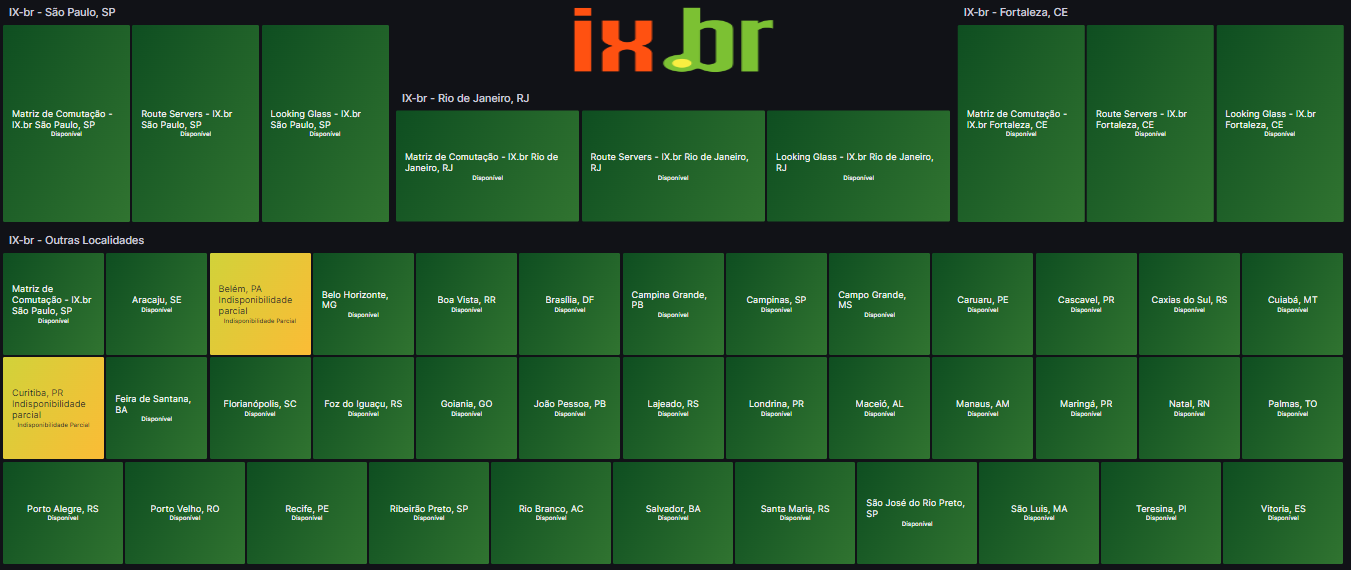Open Looking Glass - IX.br São Paulo panel
Image resolution: width=1351 pixels, height=570 pixels.
coord(325,123)
